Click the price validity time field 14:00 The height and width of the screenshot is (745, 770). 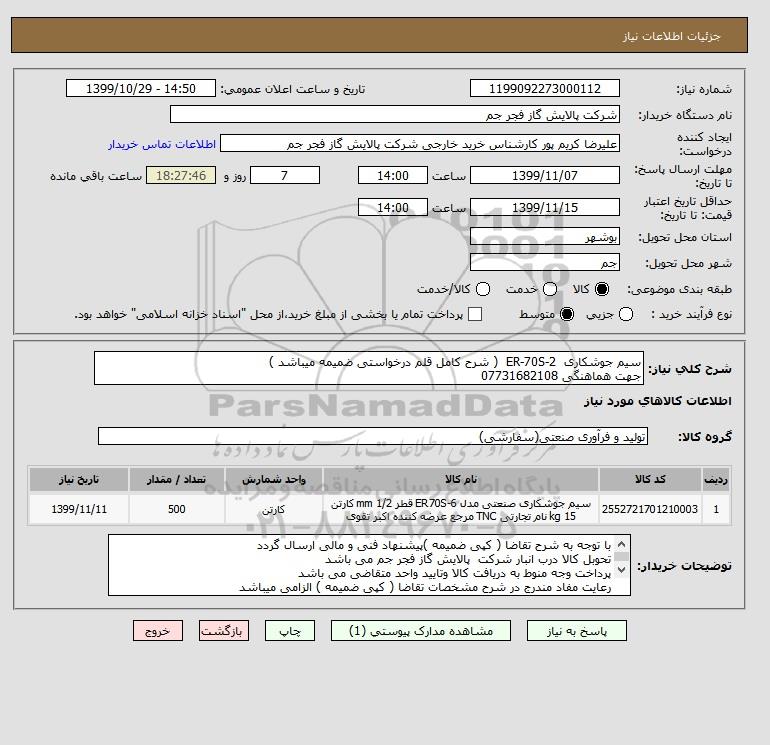pyautogui.click(x=393, y=207)
